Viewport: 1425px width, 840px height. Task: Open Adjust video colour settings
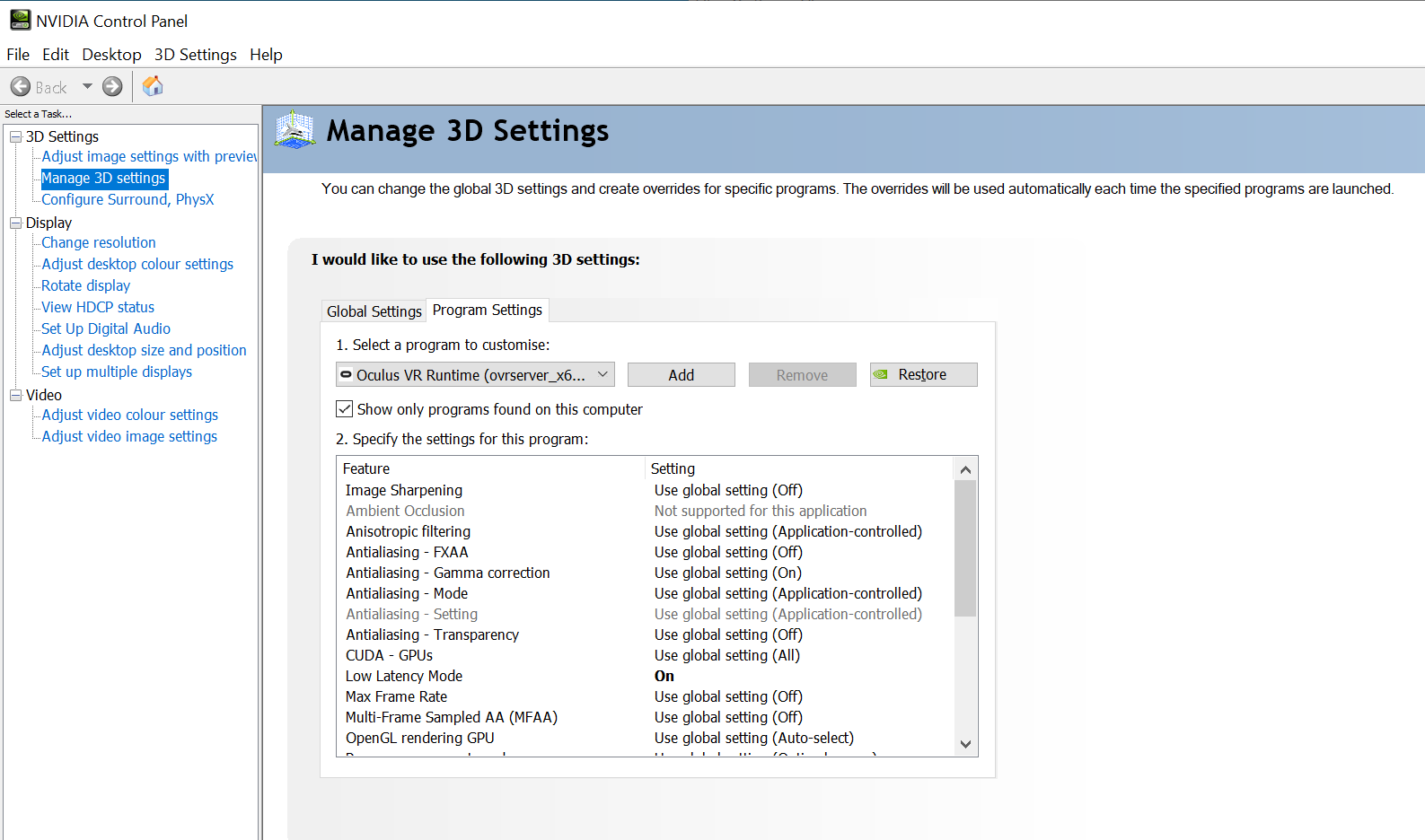pyautogui.click(x=130, y=415)
